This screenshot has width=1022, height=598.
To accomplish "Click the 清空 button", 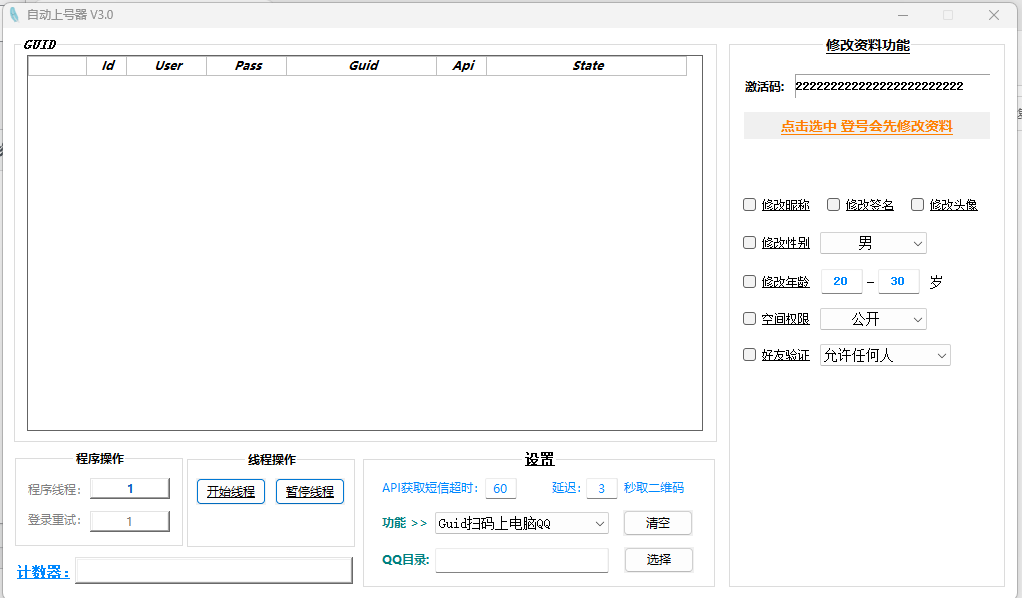I will point(657,523).
